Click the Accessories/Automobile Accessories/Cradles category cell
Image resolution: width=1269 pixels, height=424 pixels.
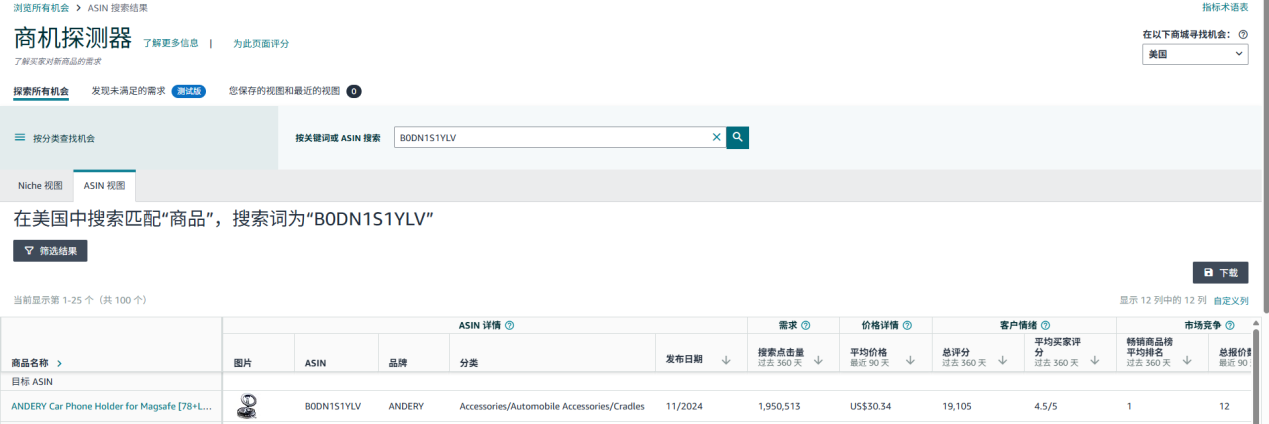[x=552, y=406]
